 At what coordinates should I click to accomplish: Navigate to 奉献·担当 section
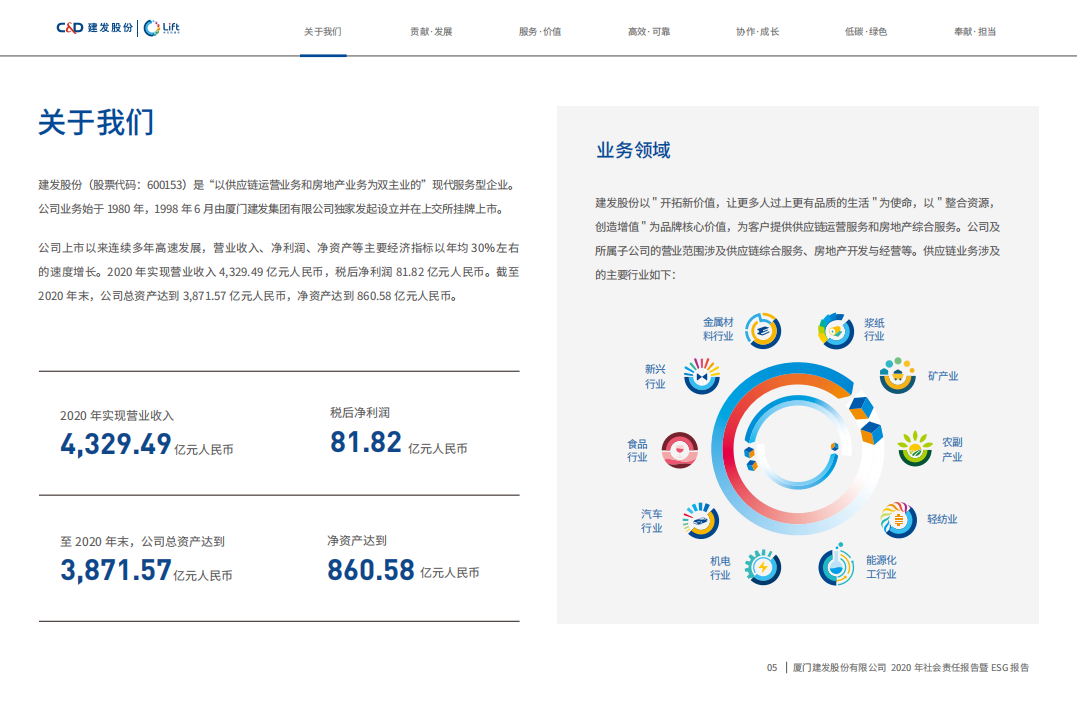[973, 31]
